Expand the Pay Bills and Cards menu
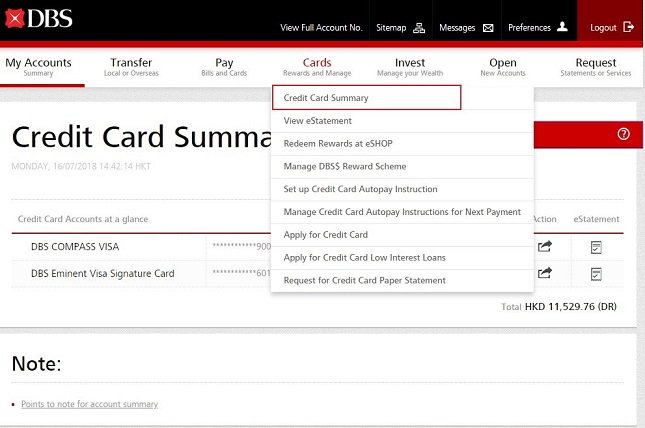Screen dimensions: 645x428 coord(224,66)
